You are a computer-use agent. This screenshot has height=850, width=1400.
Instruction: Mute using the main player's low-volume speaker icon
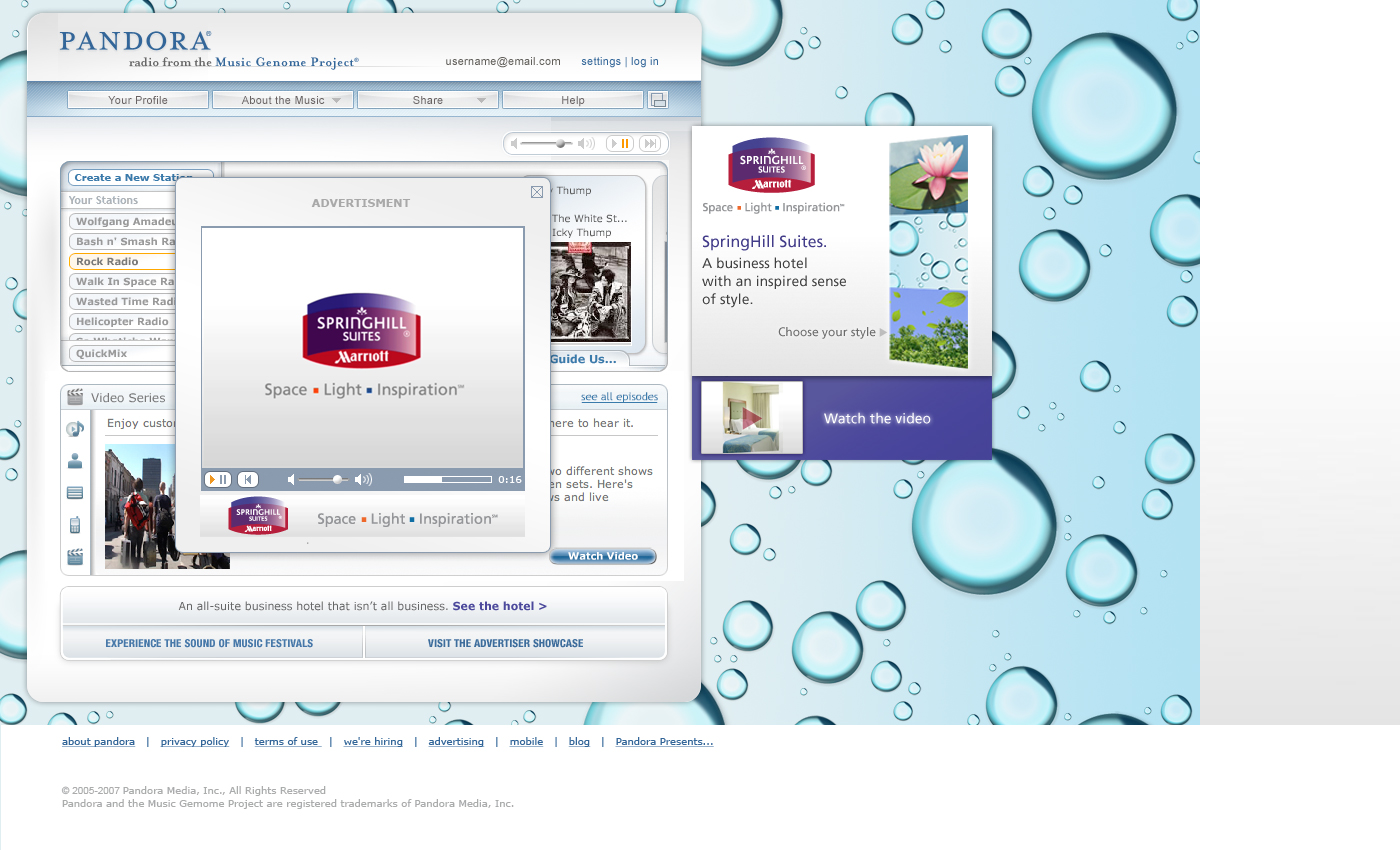[x=514, y=144]
